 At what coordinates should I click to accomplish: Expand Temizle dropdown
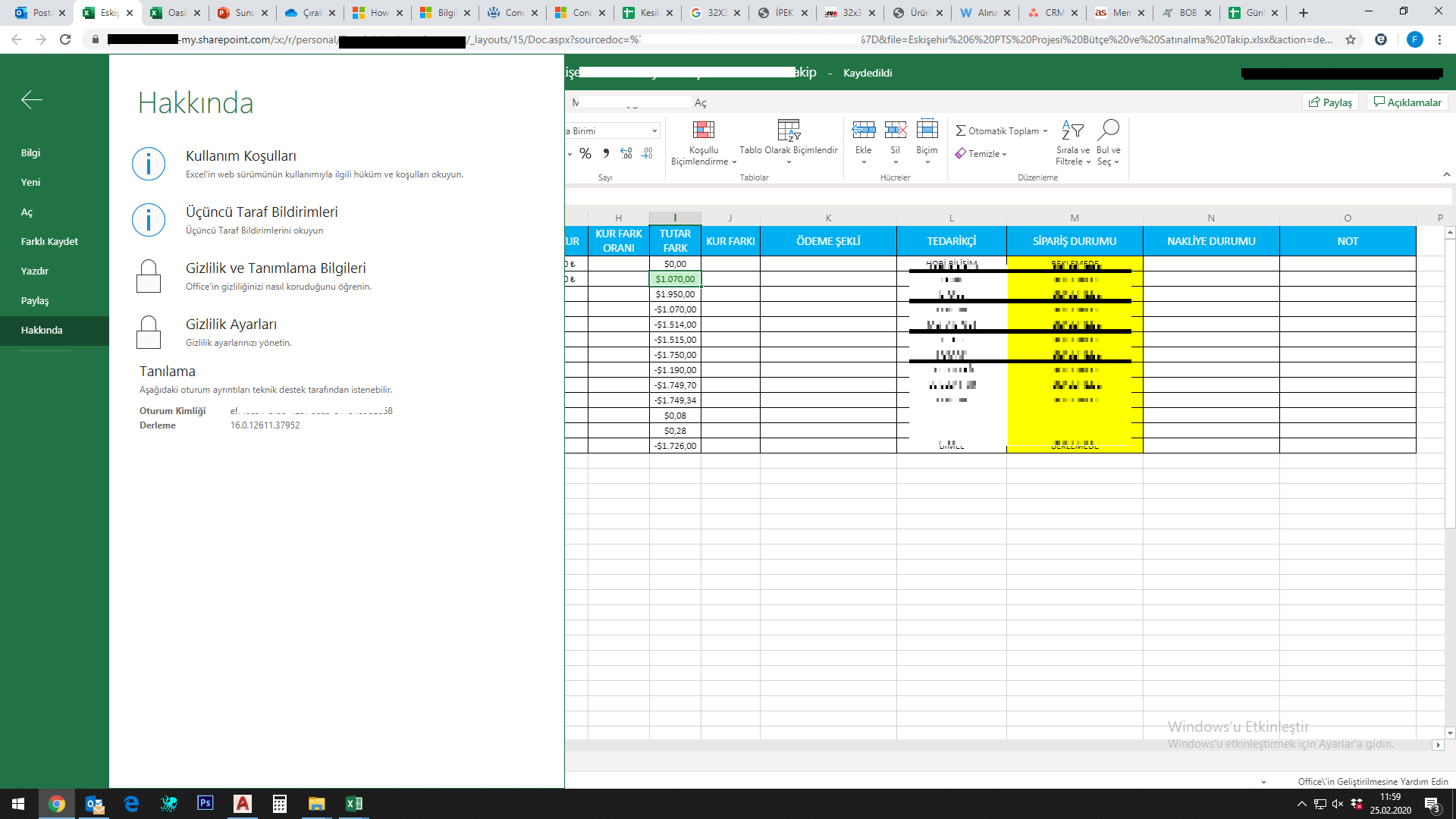point(1005,154)
